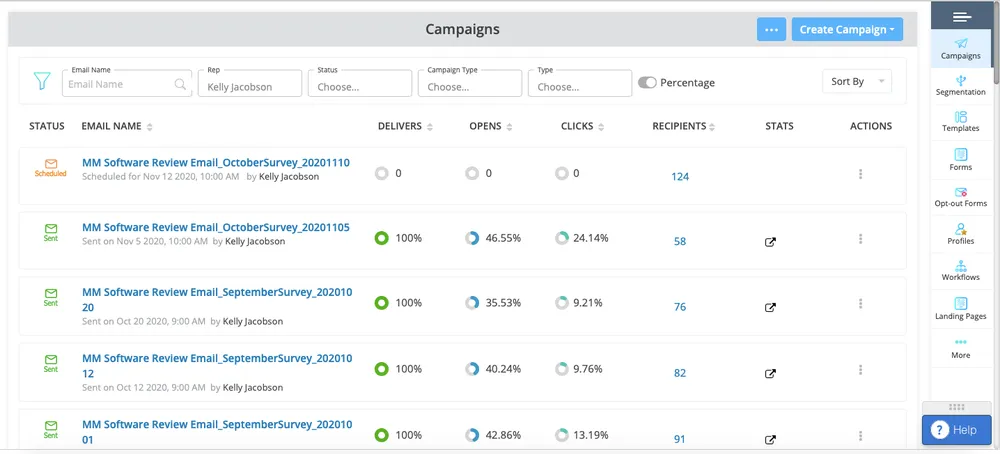The image size is (1000, 454).
Task: Collapse the sidebar with hamburger icon
Action: (961, 16)
